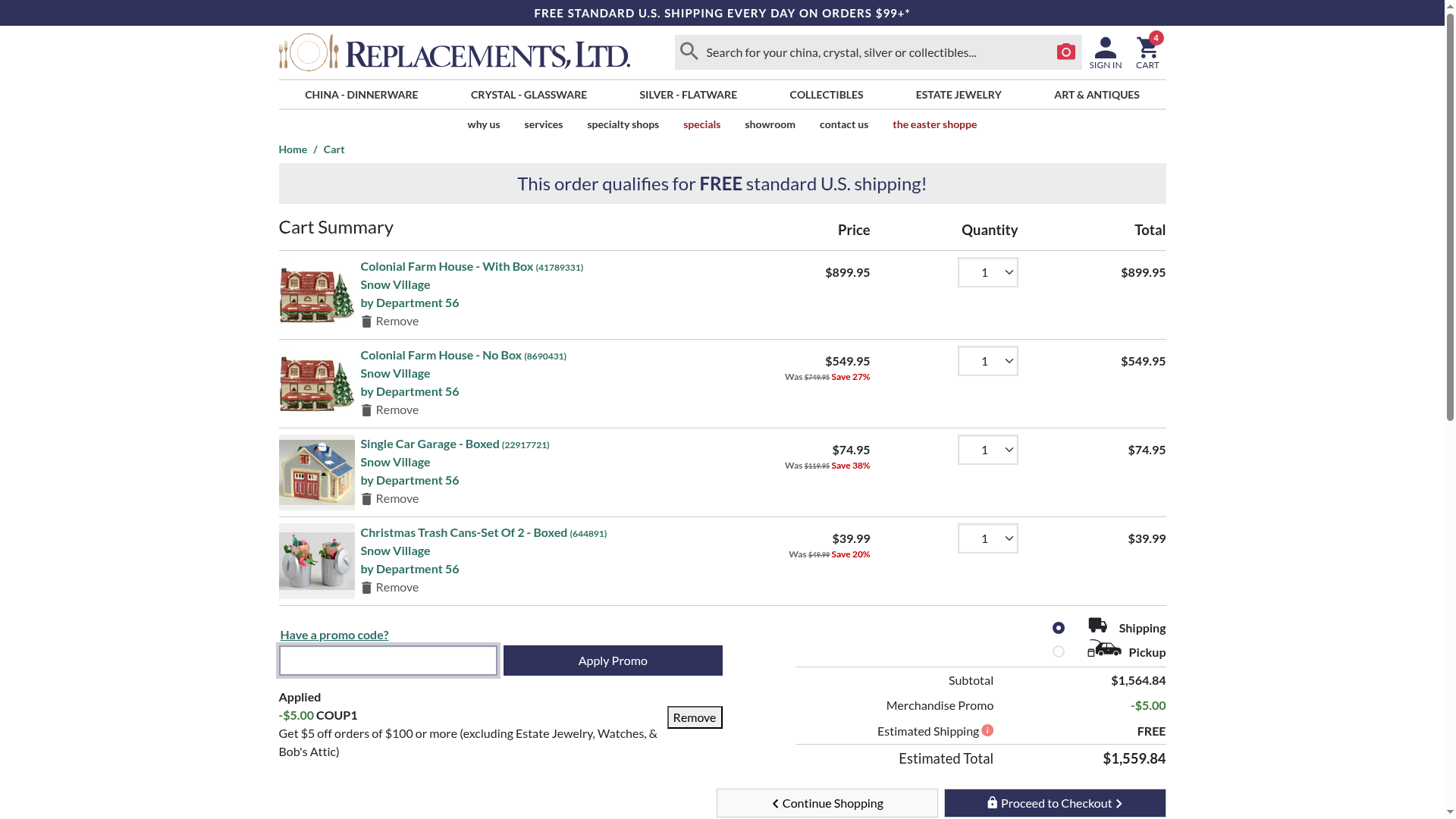
Task: Open the China - Dinnerware menu
Action: coord(361,95)
